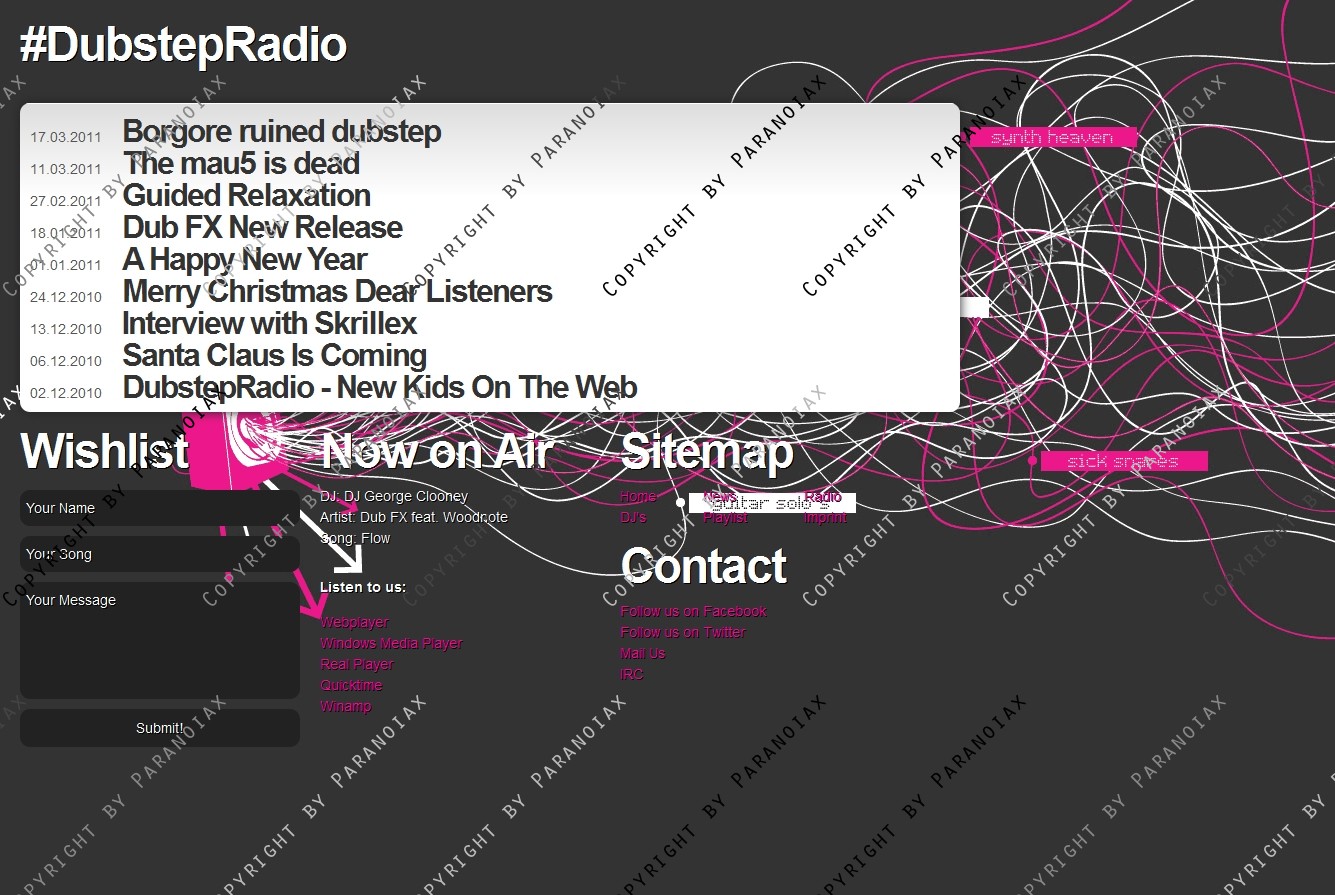Click the #DubstepRadio site title
Viewport: 1335px width, 895px height.
click(x=183, y=46)
